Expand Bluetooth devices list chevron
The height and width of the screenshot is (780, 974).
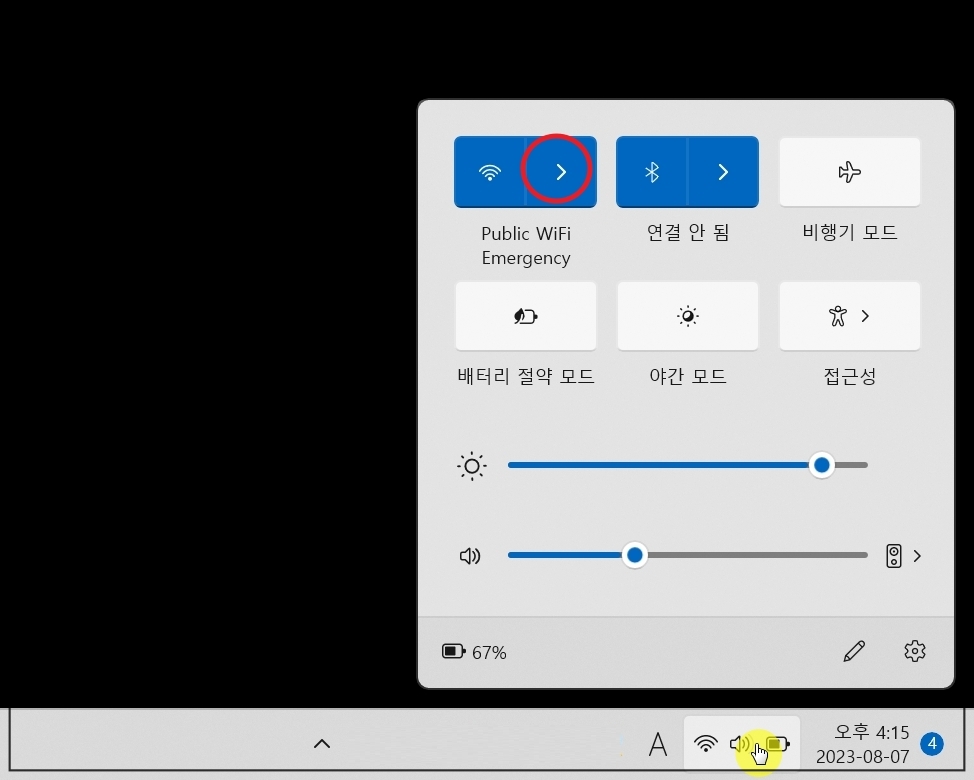click(x=723, y=172)
